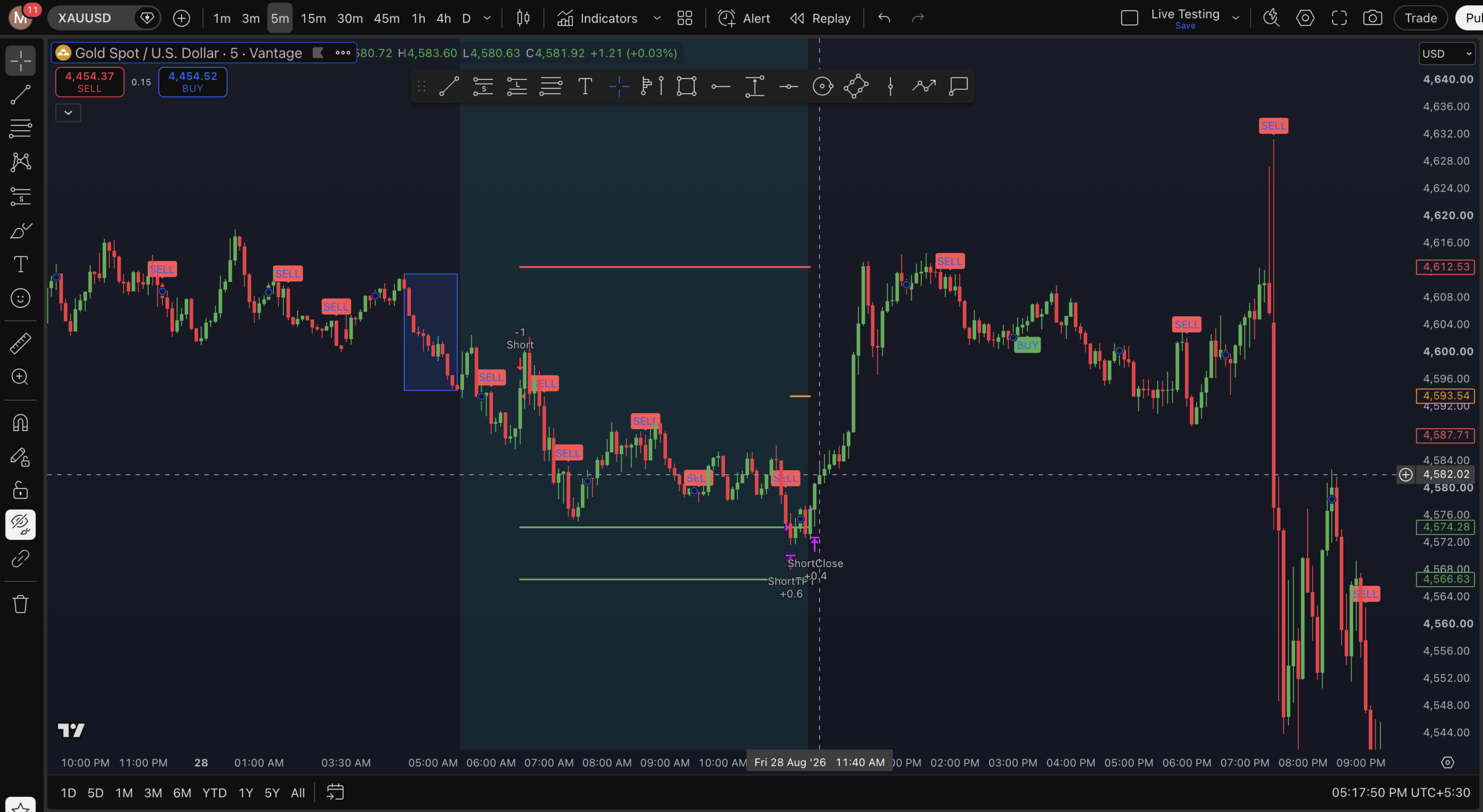Click the text T icon in floating toolbar
This screenshot has width=1483, height=812.
[585, 86]
